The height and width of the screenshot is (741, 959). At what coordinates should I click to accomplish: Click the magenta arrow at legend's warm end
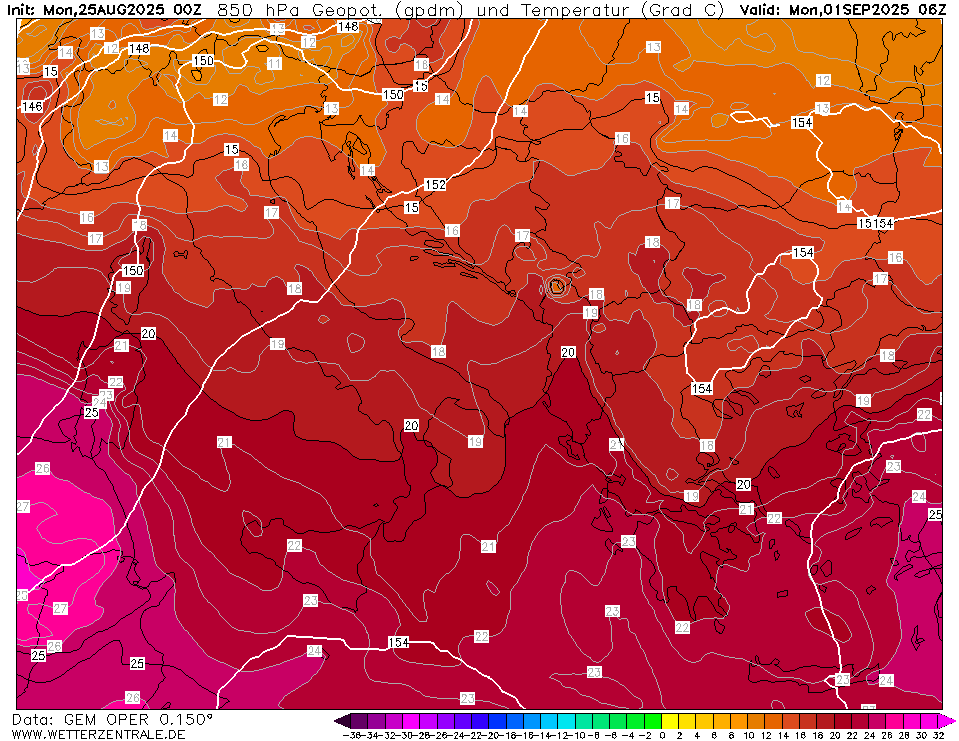[x=946, y=720]
